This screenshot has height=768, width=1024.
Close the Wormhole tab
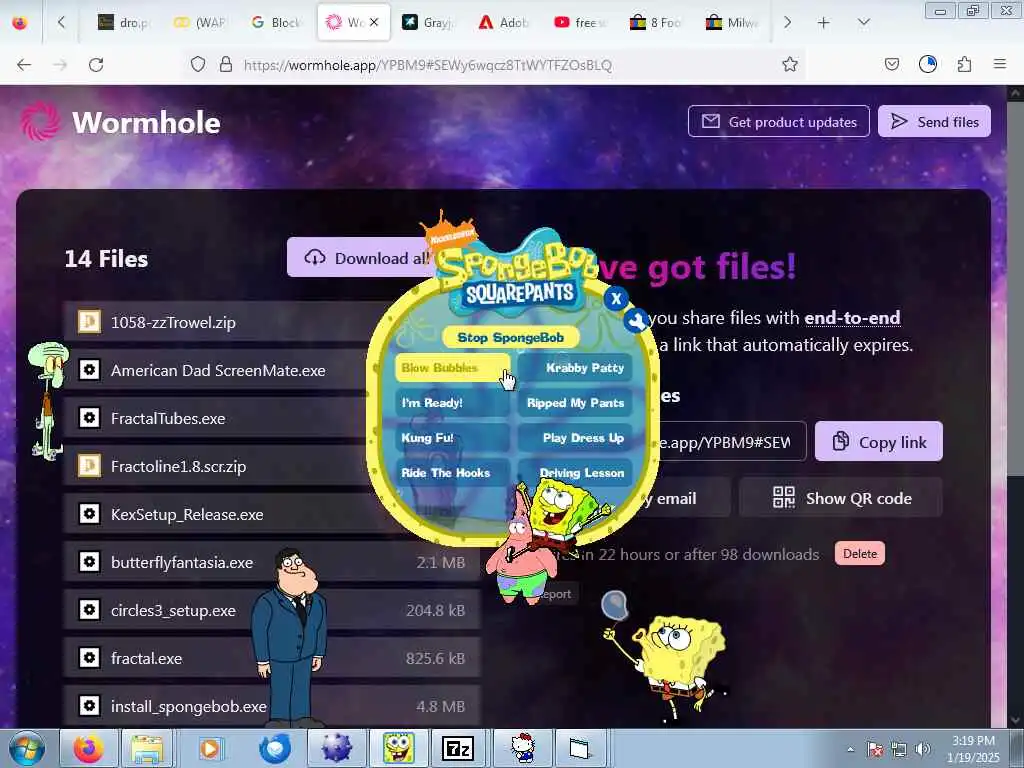click(x=374, y=22)
